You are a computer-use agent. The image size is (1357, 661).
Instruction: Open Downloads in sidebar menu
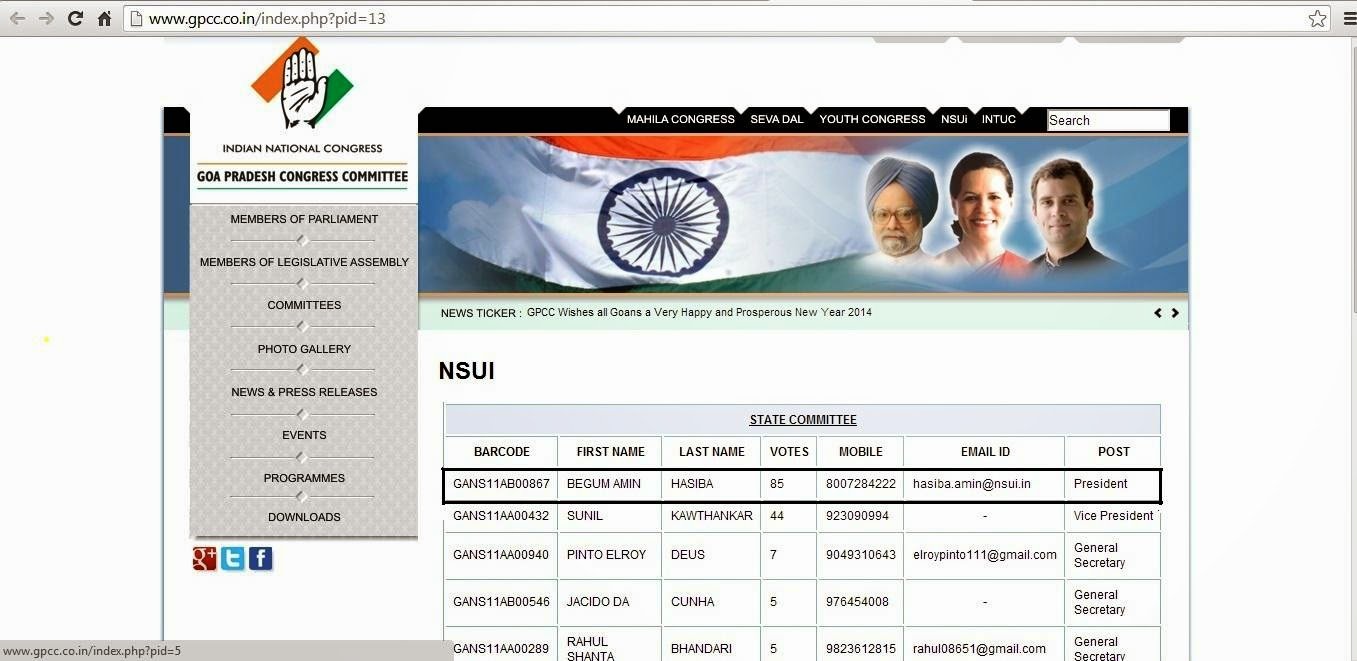[x=304, y=517]
